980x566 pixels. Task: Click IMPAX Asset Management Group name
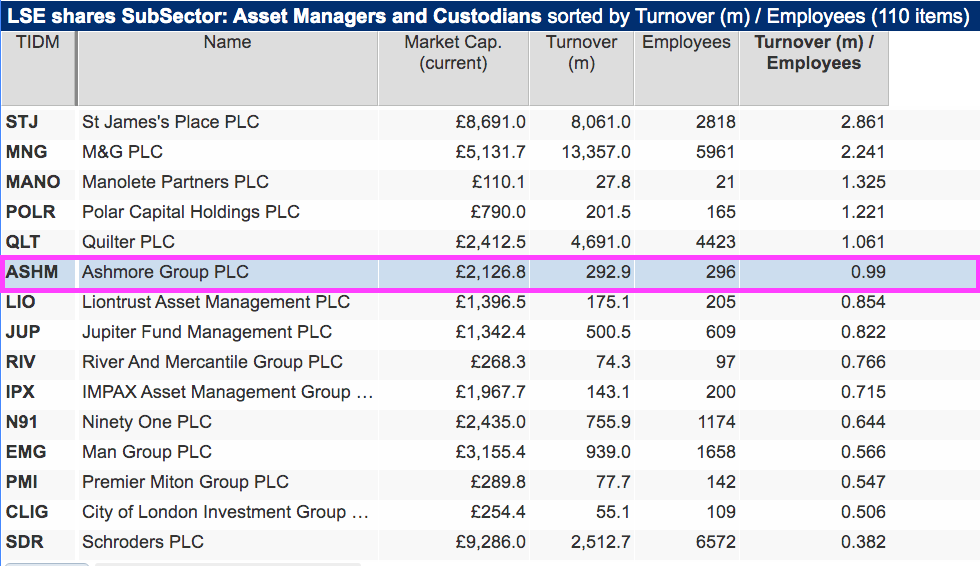(228, 392)
